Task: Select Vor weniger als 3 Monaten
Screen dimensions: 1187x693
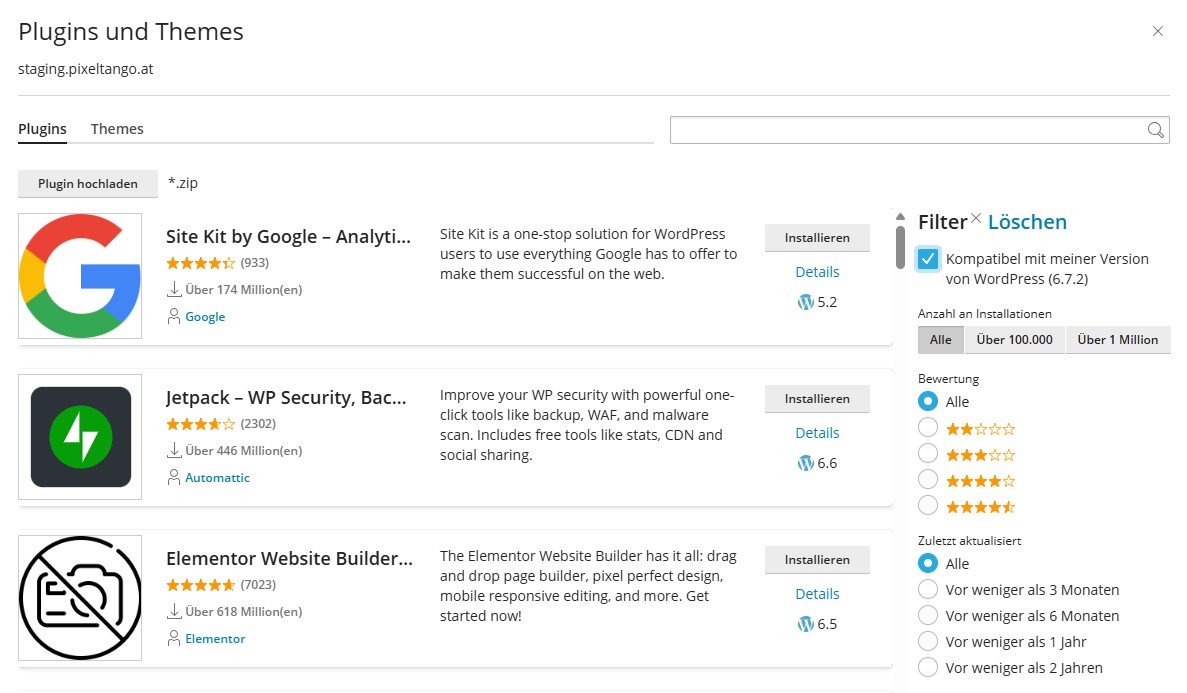Action: point(927,589)
